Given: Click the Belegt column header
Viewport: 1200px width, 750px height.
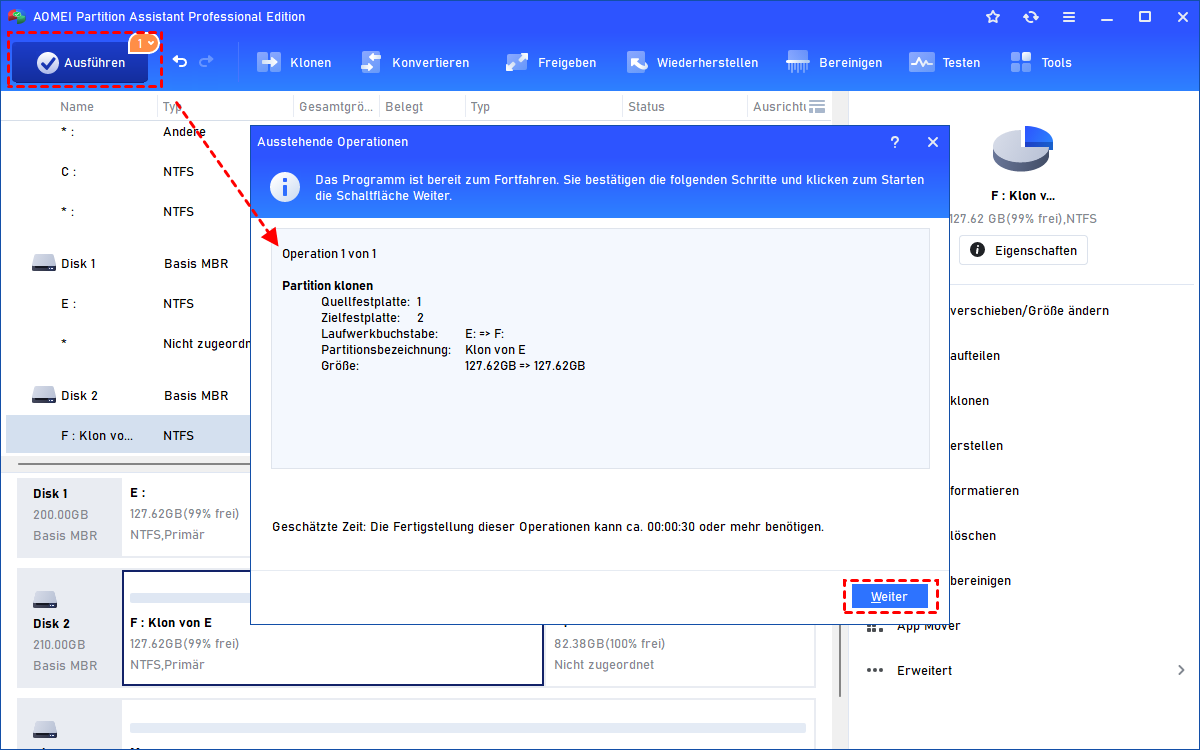Looking at the screenshot, I should pyautogui.click(x=404, y=107).
